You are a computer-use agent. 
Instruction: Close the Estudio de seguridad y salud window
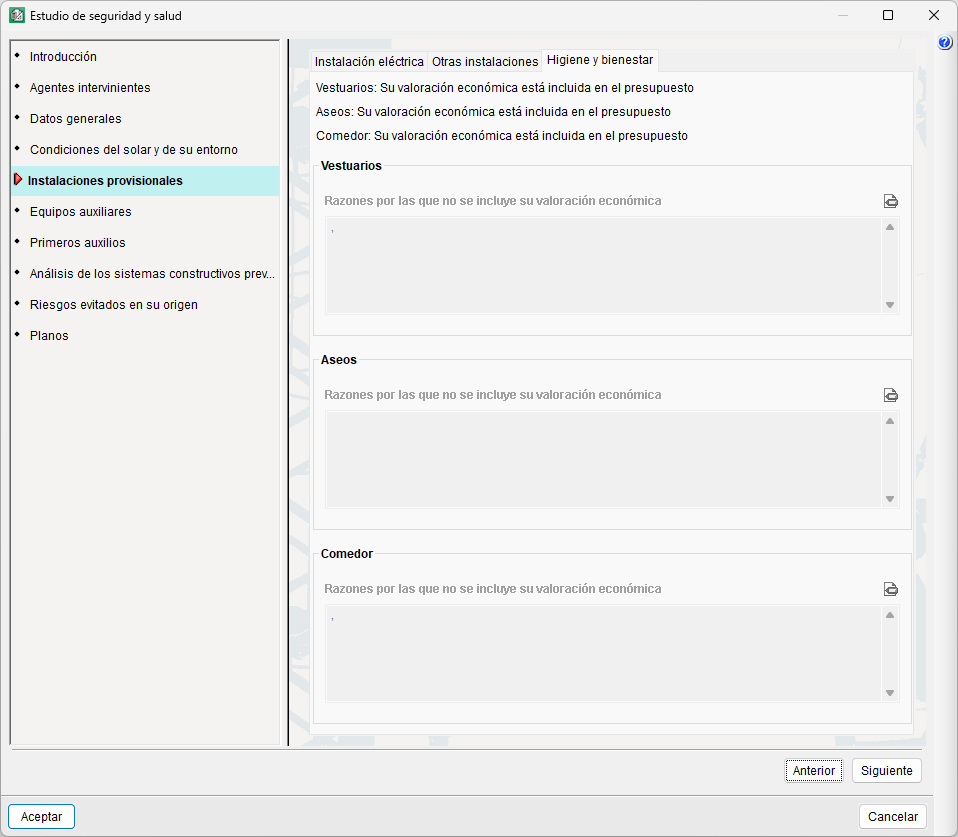click(x=934, y=15)
